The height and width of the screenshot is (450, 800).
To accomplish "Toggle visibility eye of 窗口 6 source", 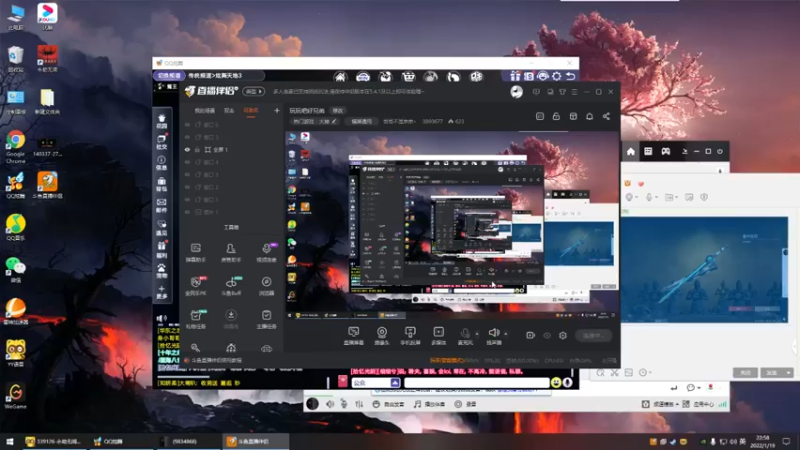I will pyautogui.click(x=187, y=124).
